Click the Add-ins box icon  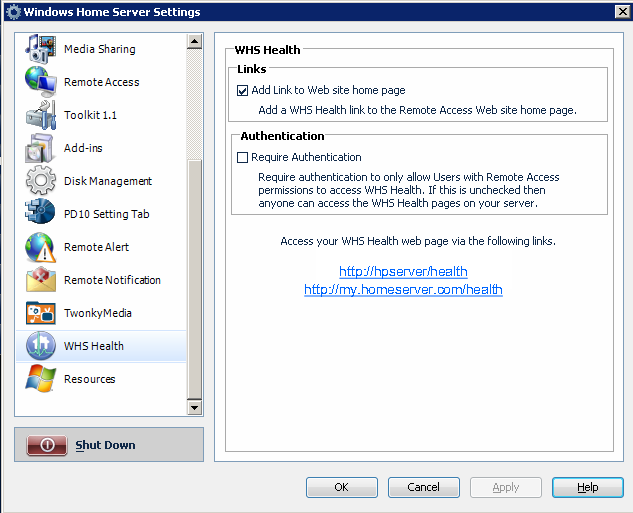[40, 148]
